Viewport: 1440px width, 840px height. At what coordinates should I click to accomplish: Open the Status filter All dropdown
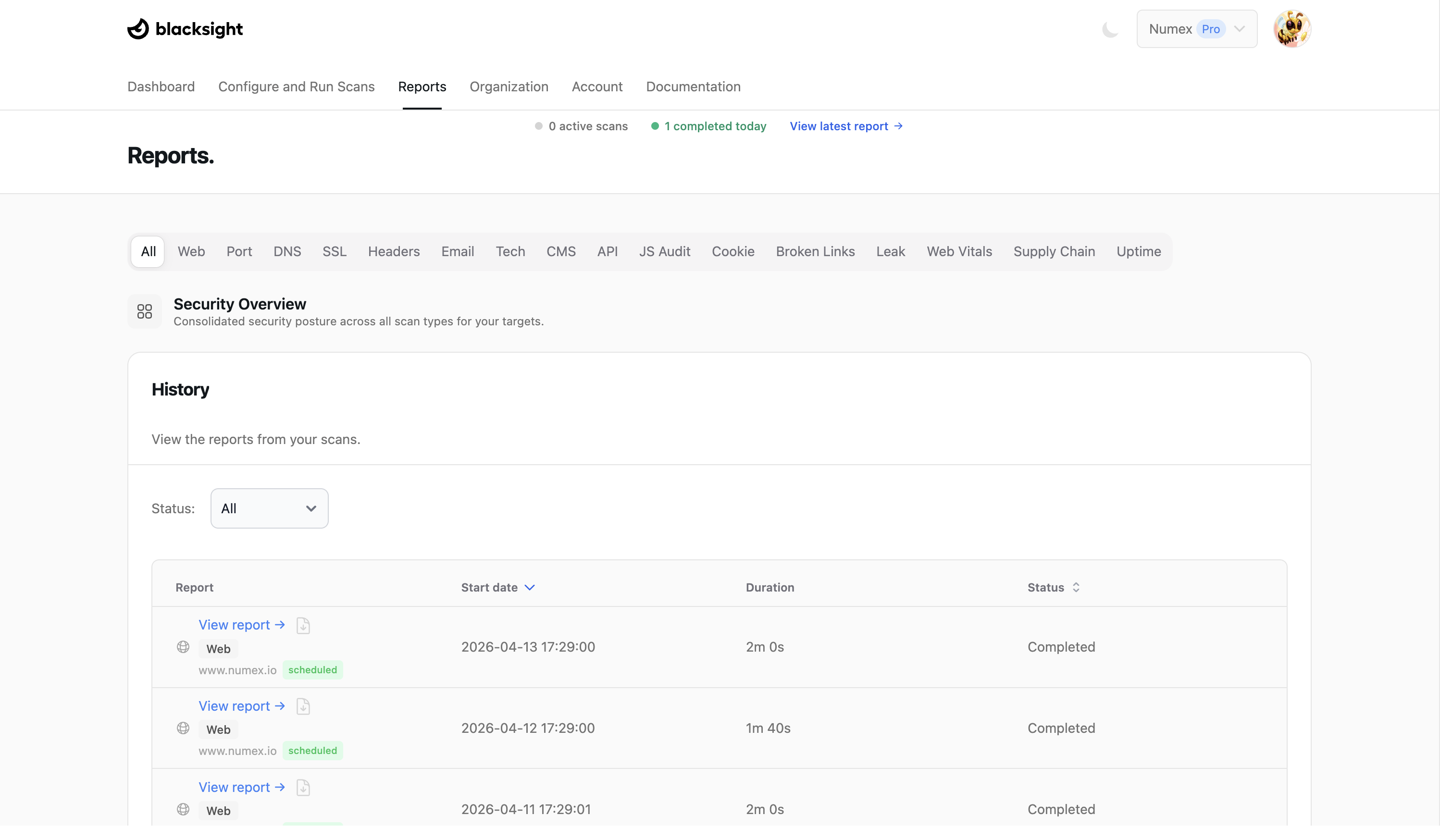(269, 508)
